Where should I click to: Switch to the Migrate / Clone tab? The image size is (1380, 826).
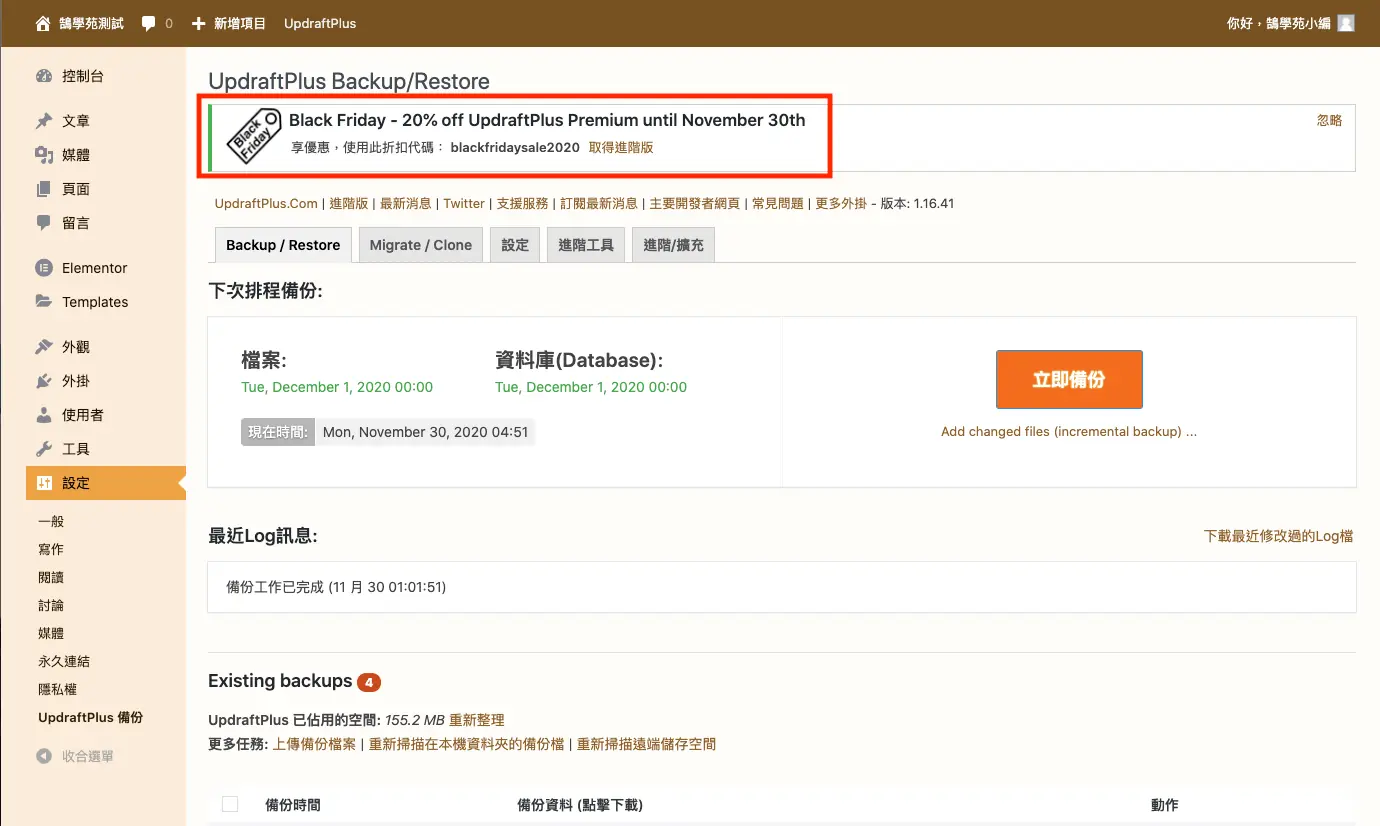(421, 245)
